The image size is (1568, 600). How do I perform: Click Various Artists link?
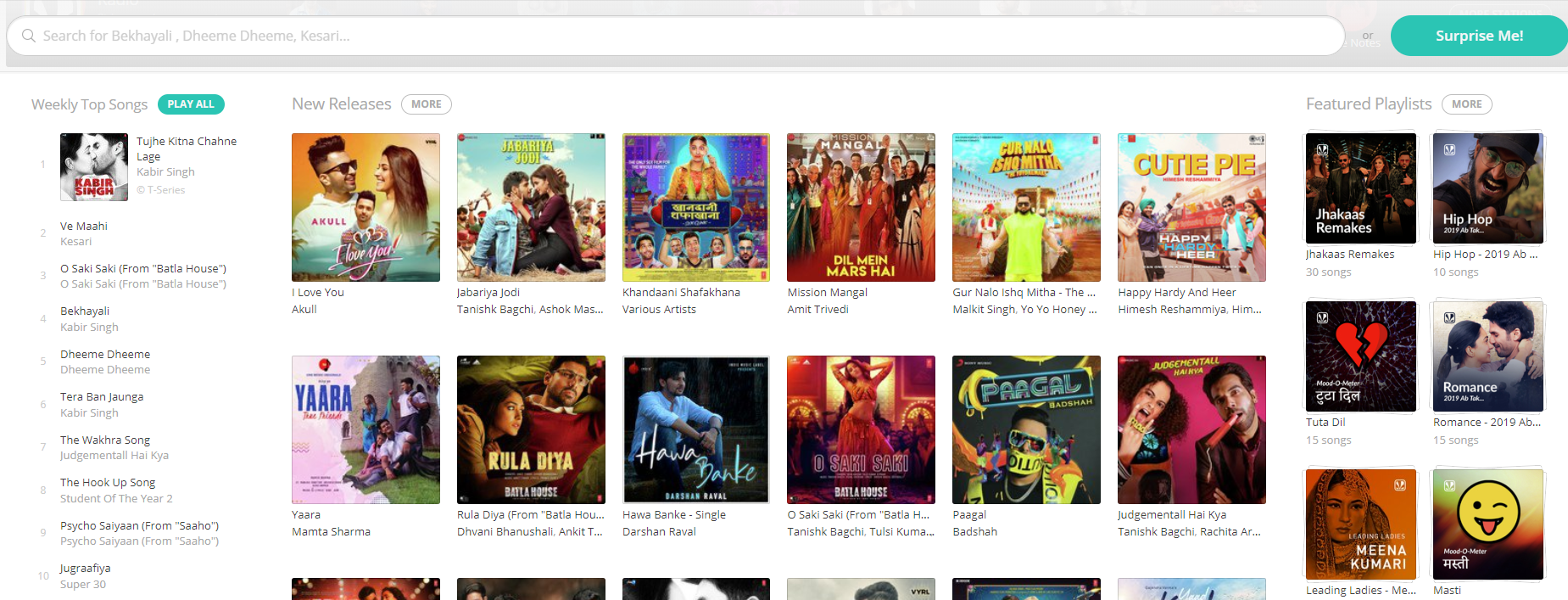coord(659,309)
